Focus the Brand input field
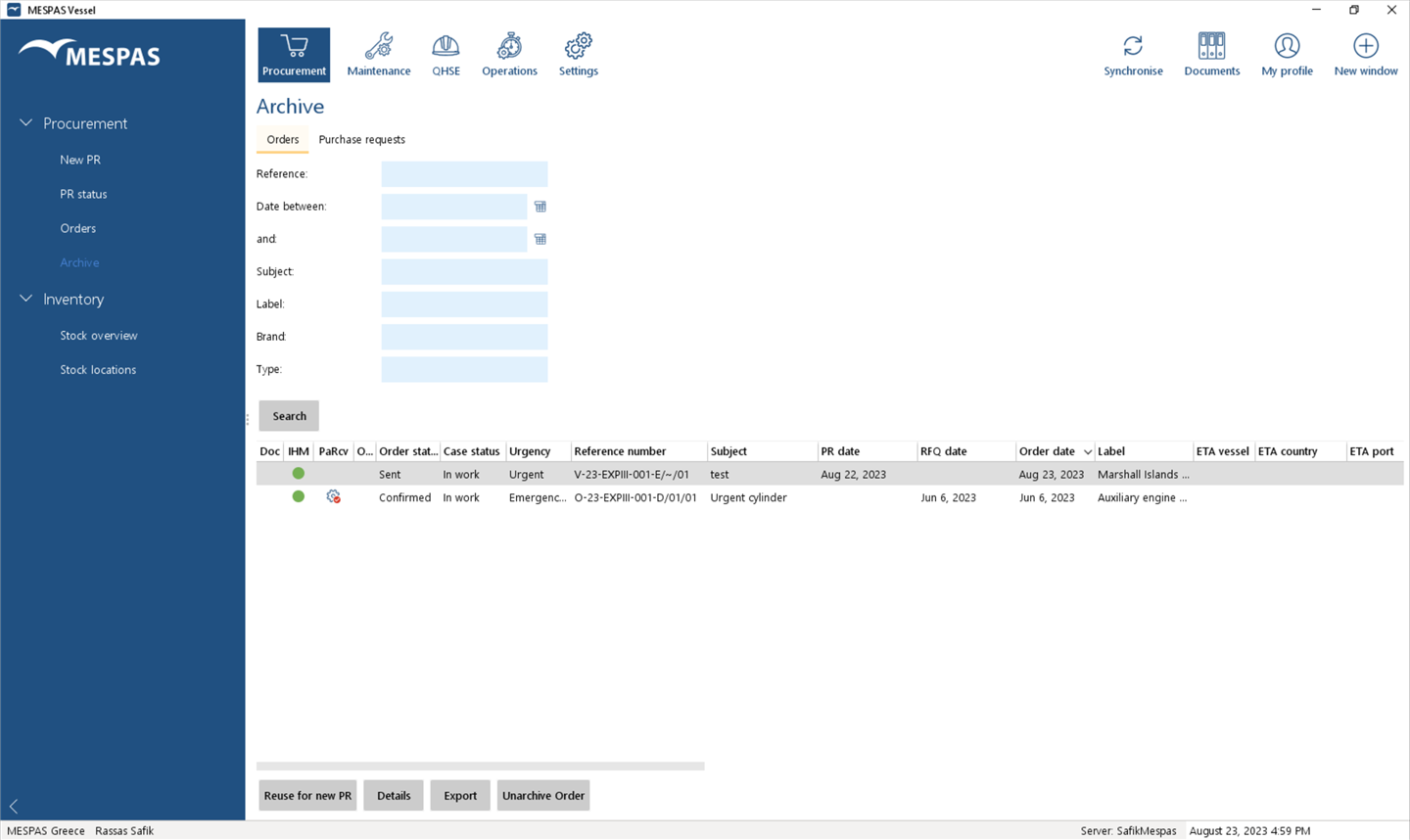Image resolution: width=1410 pixels, height=840 pixels. (x=464, y=337)
